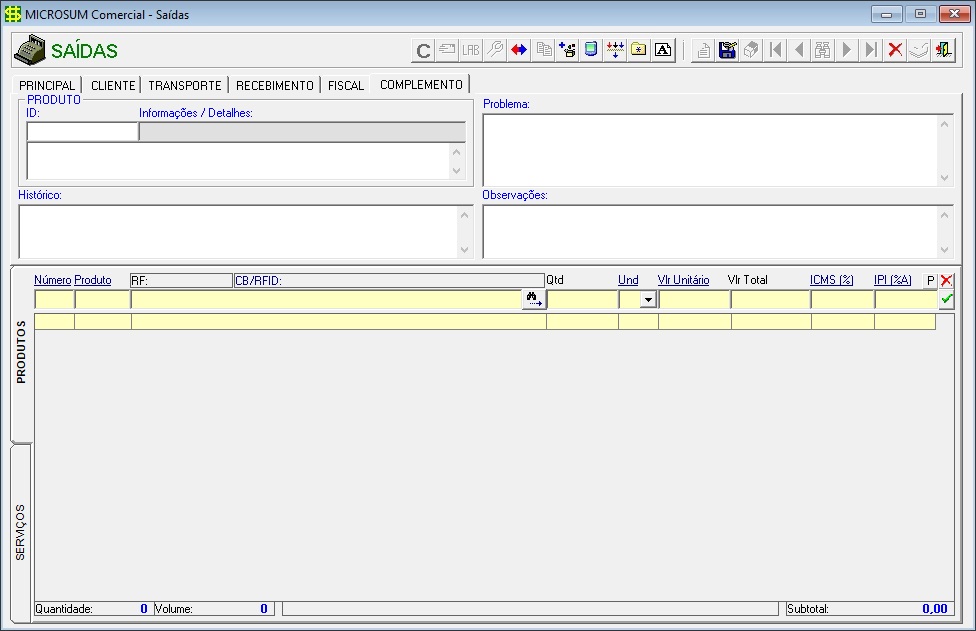
Task: Switch to the PRINCIPAL tab
Action: tap(47, 86)
